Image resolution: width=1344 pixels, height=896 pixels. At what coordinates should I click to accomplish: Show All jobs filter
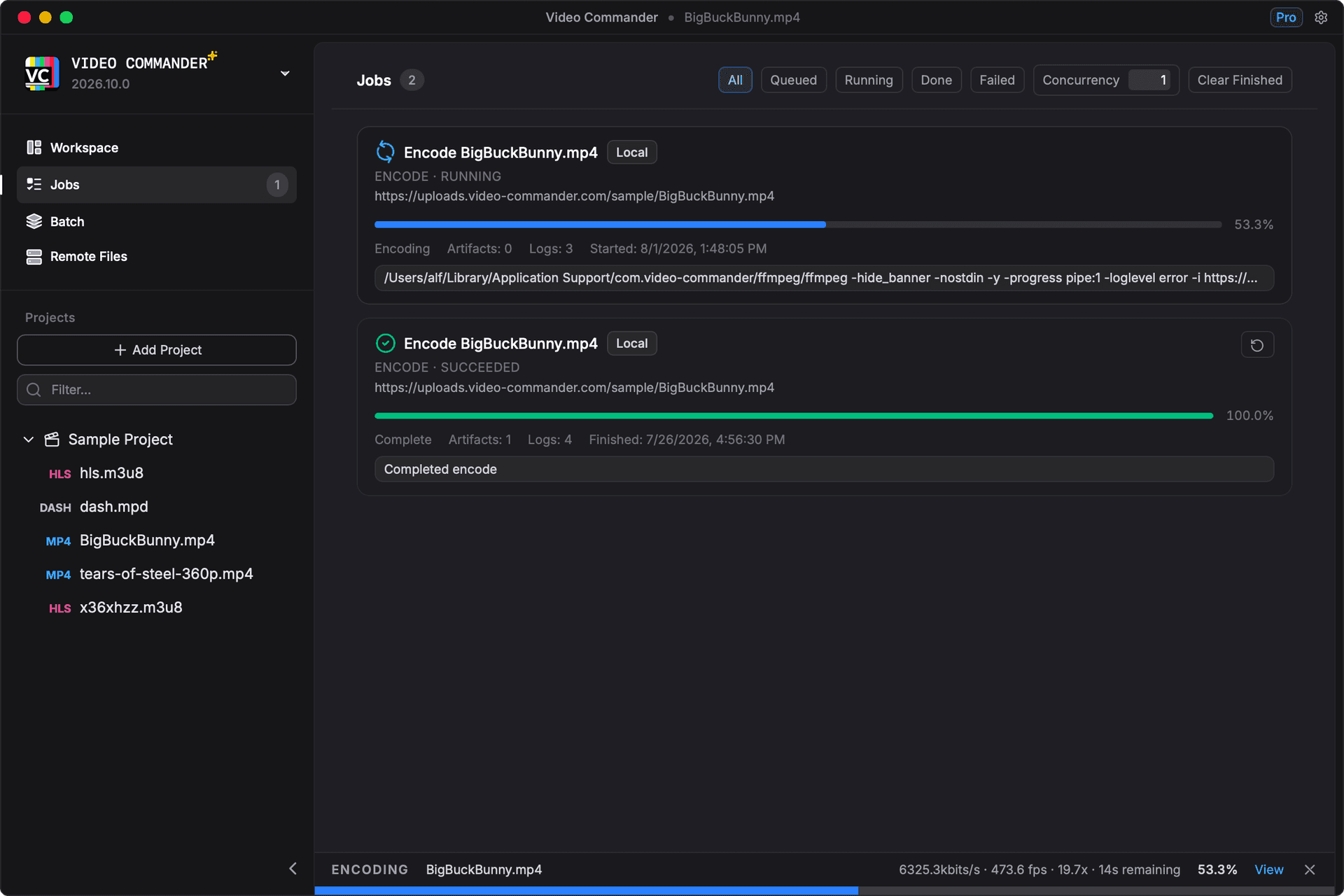coord(735,80)
